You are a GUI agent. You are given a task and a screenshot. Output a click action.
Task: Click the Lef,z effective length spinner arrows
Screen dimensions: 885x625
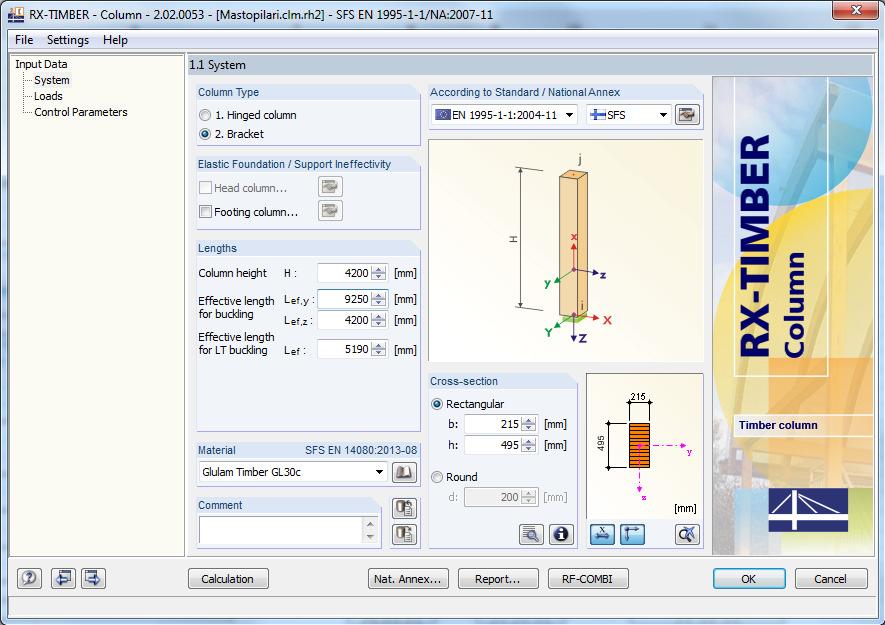pyautogui.click(x=379, y=320)
